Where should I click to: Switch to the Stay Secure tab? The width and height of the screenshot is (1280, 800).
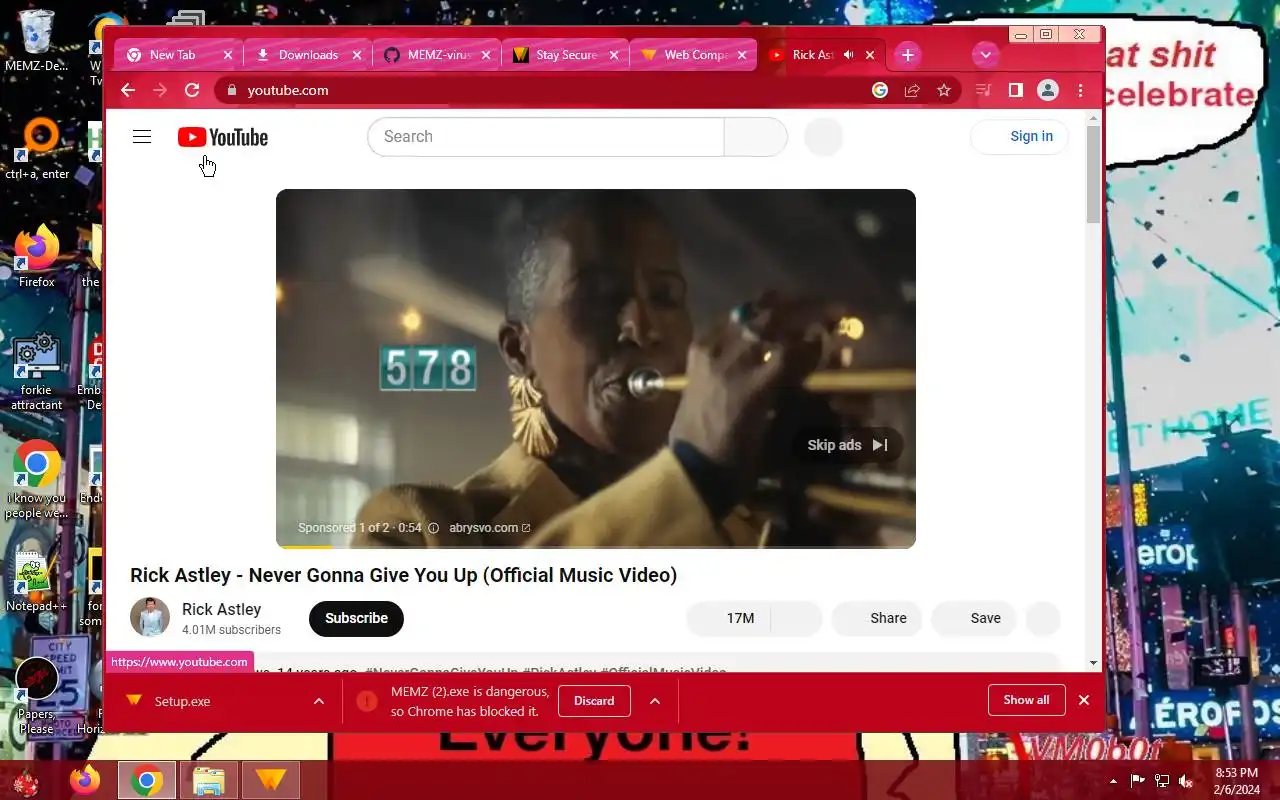coord(565,55)
